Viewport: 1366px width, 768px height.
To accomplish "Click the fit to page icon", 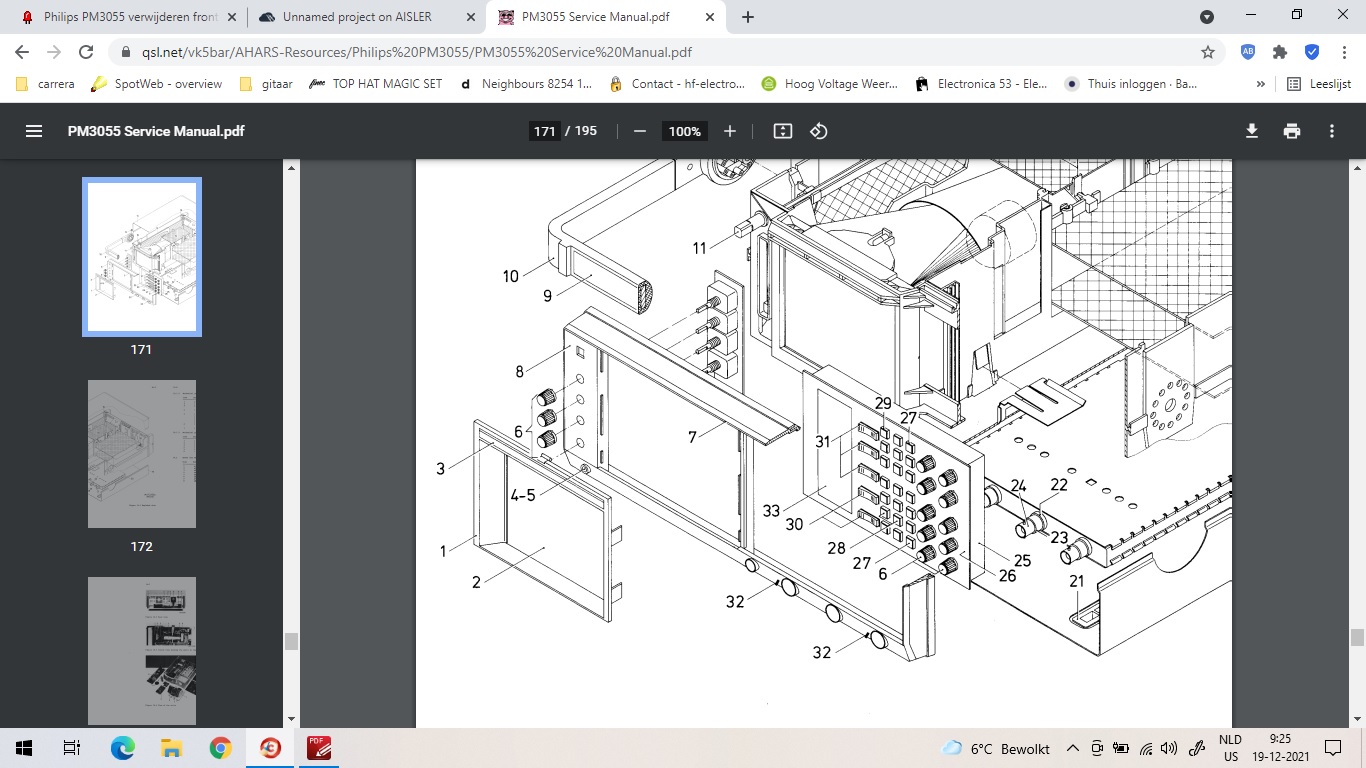I will pos(783,131).
